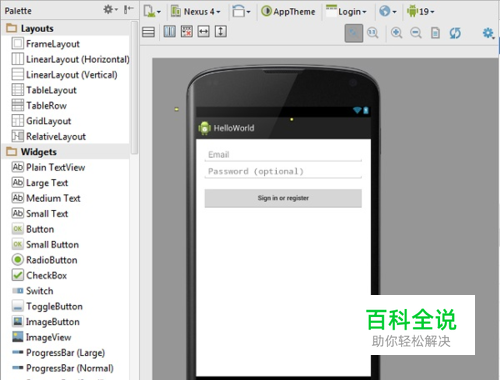Open the Nexus 4 device dropdown

[196, 11]
